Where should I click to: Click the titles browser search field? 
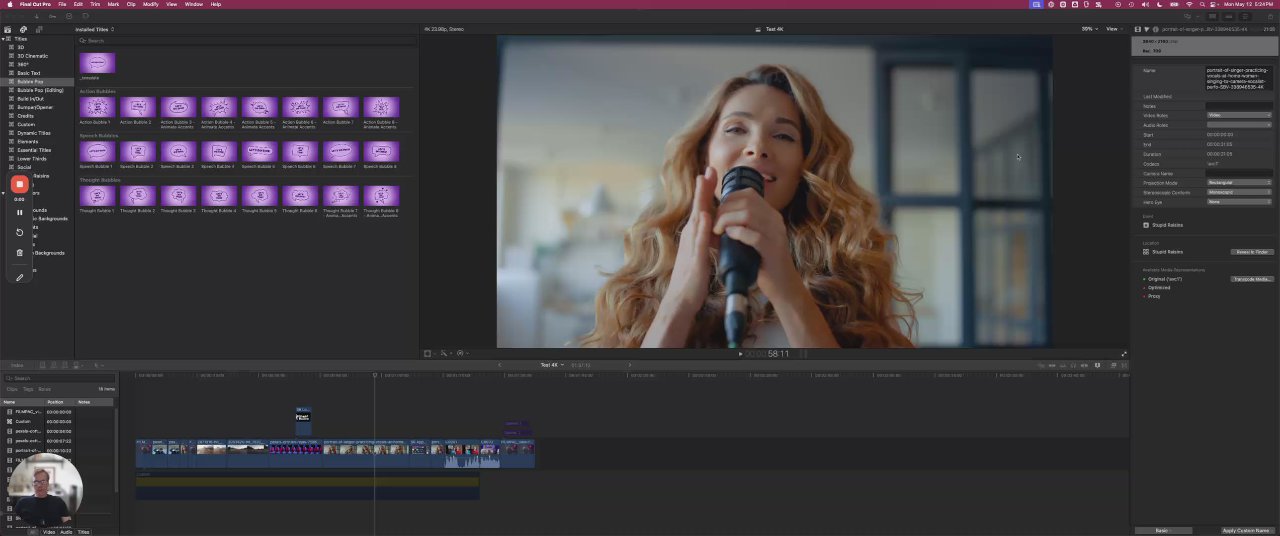[x=246, y=40]
